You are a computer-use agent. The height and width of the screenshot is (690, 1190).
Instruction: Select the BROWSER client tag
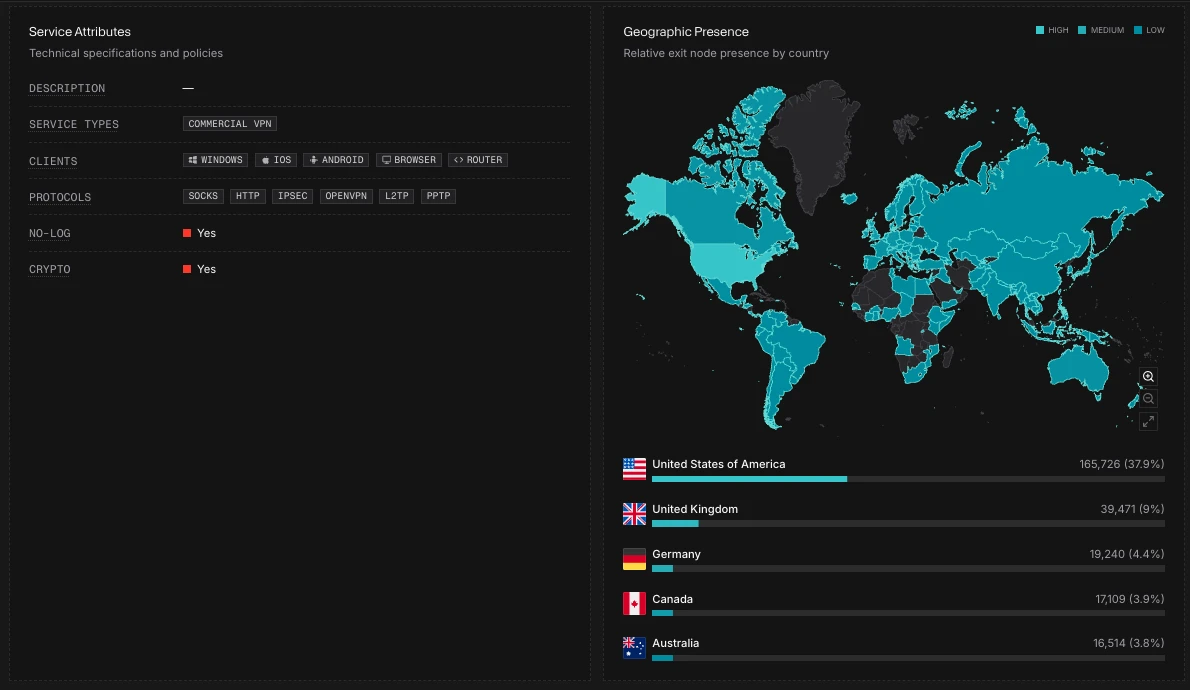409,160
